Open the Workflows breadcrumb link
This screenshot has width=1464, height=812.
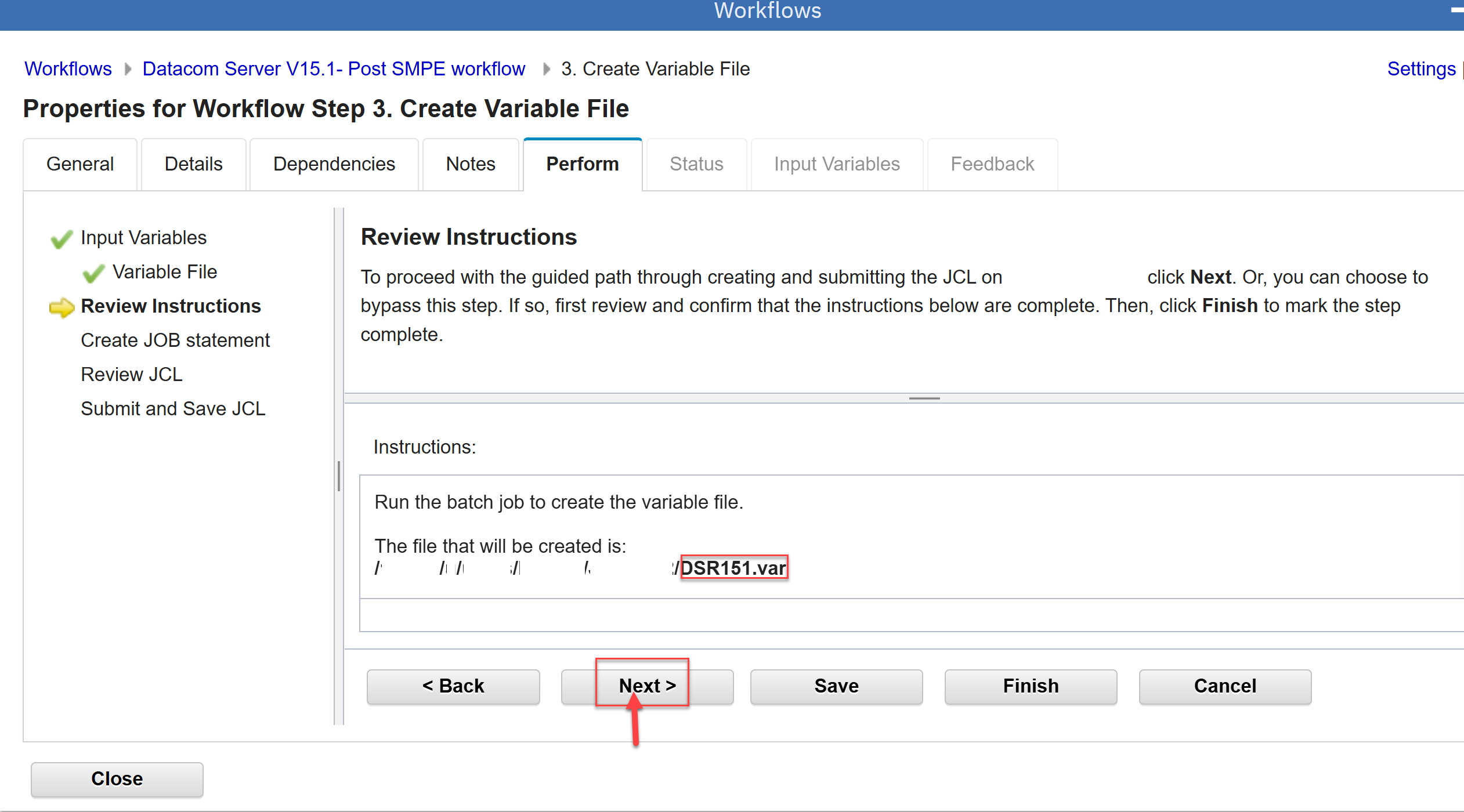coord(68,69)
